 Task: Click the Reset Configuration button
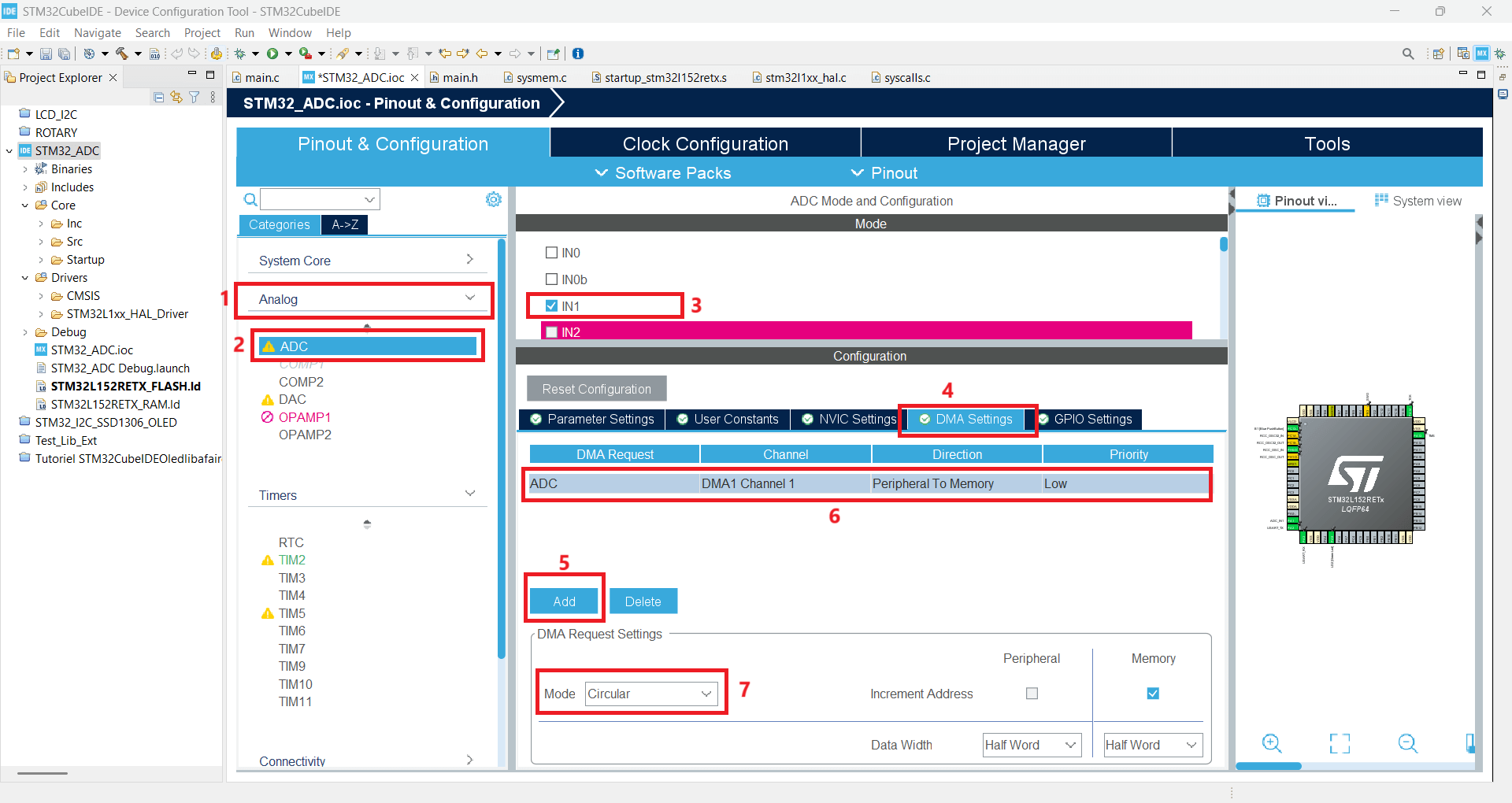pyautogui.click(x=596, y=389)
